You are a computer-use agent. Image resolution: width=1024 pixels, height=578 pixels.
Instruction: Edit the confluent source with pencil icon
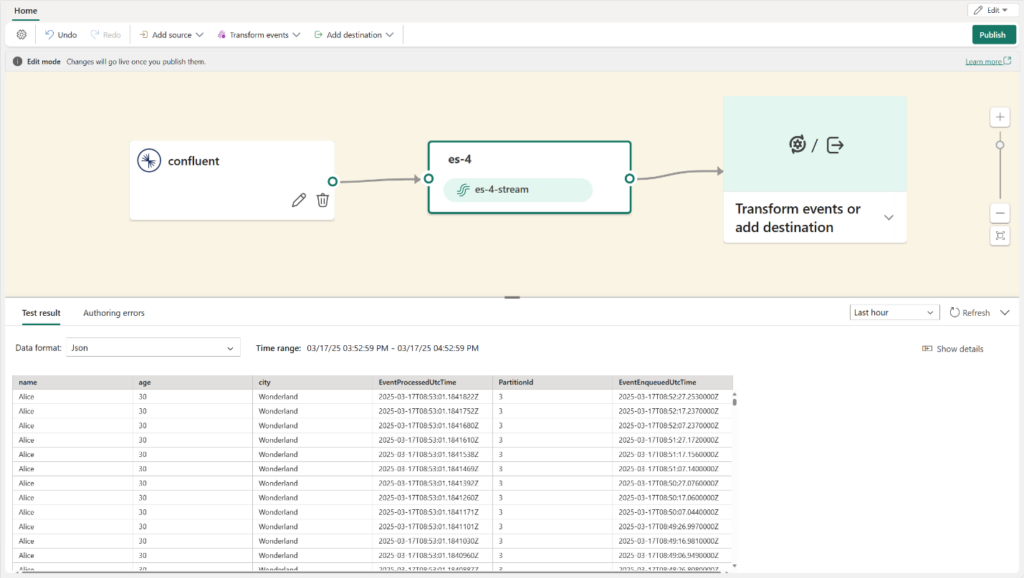(298, 201)
